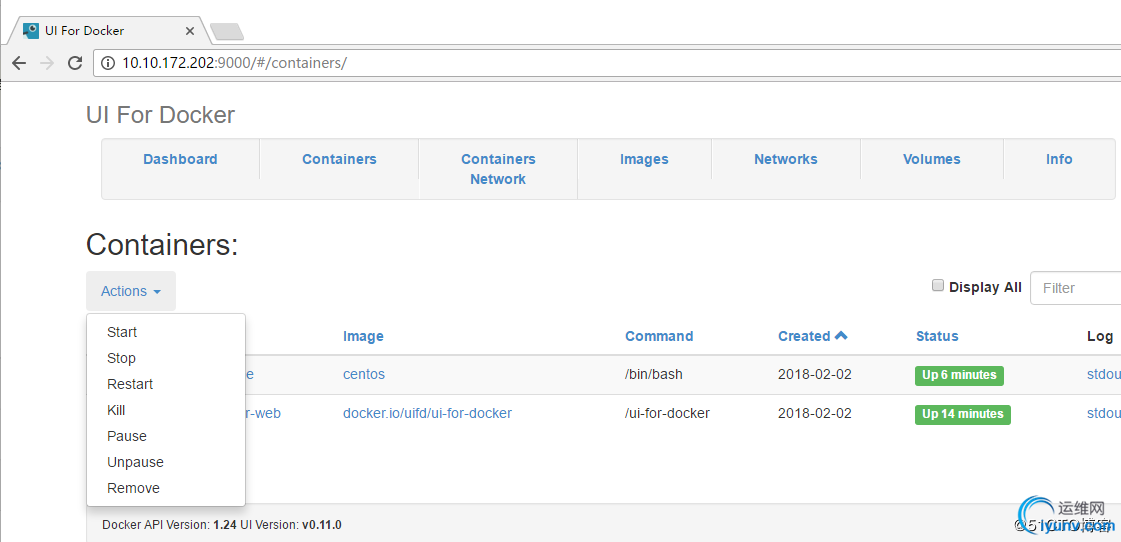The width and height of the screenshot is (1121, 542).
Task: Select the /bin/bash command cell
Action: (x=654, y=375)
